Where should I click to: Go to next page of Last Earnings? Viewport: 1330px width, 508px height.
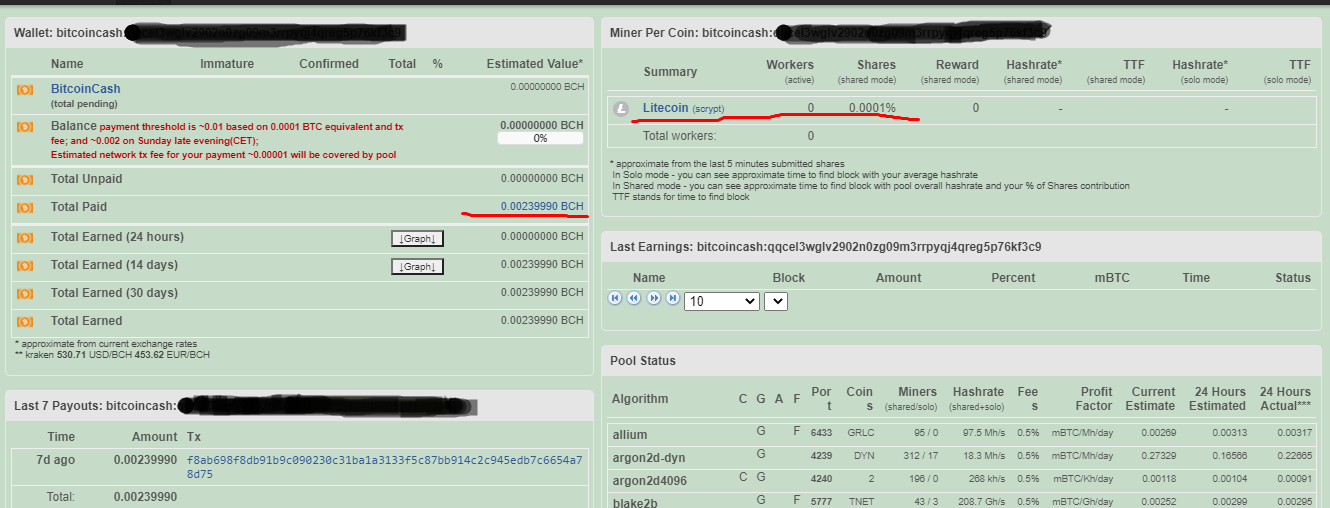(x=654, y=298)
